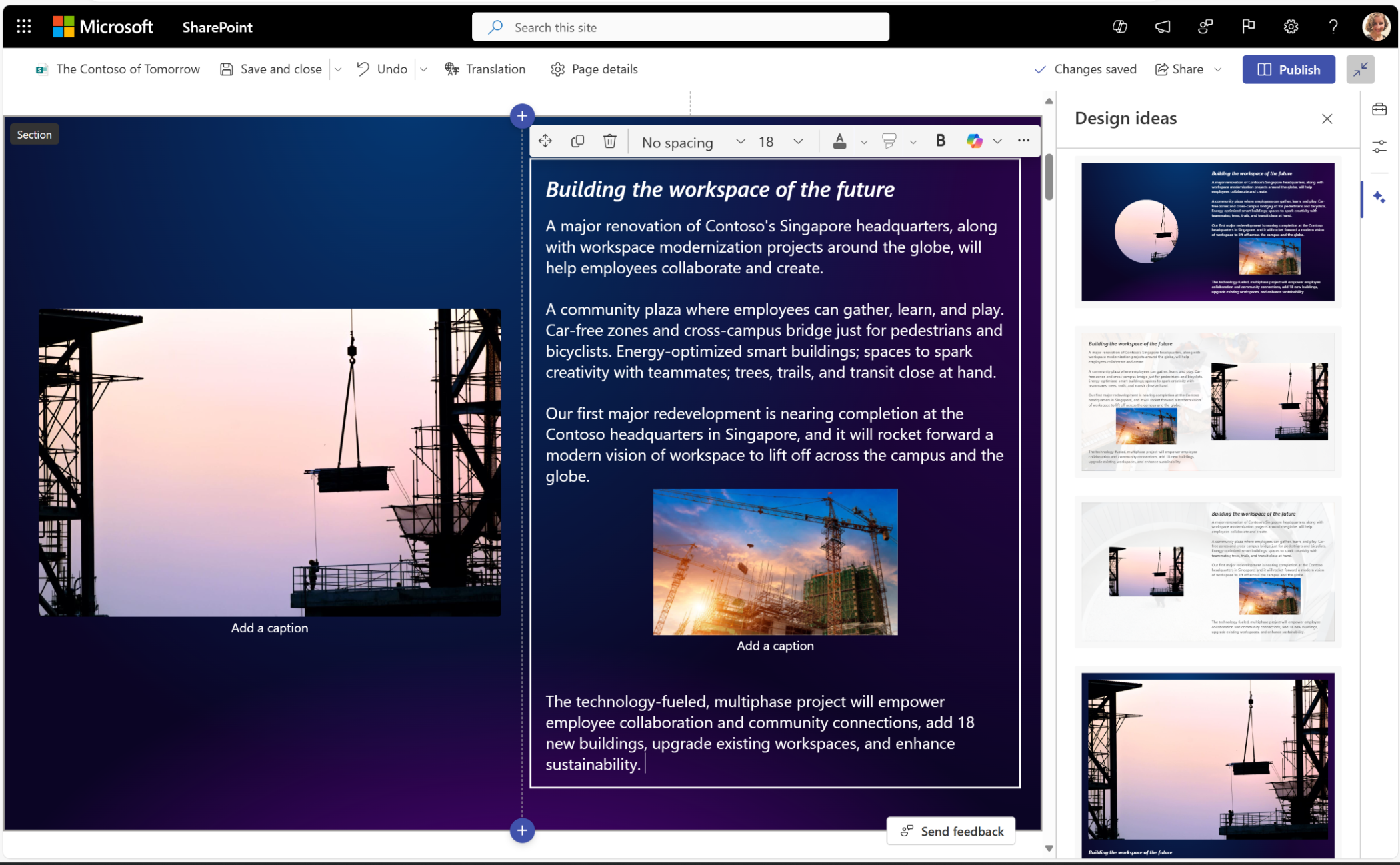Toggle the text color active state
1400x865 pixels.
(840, 140)
